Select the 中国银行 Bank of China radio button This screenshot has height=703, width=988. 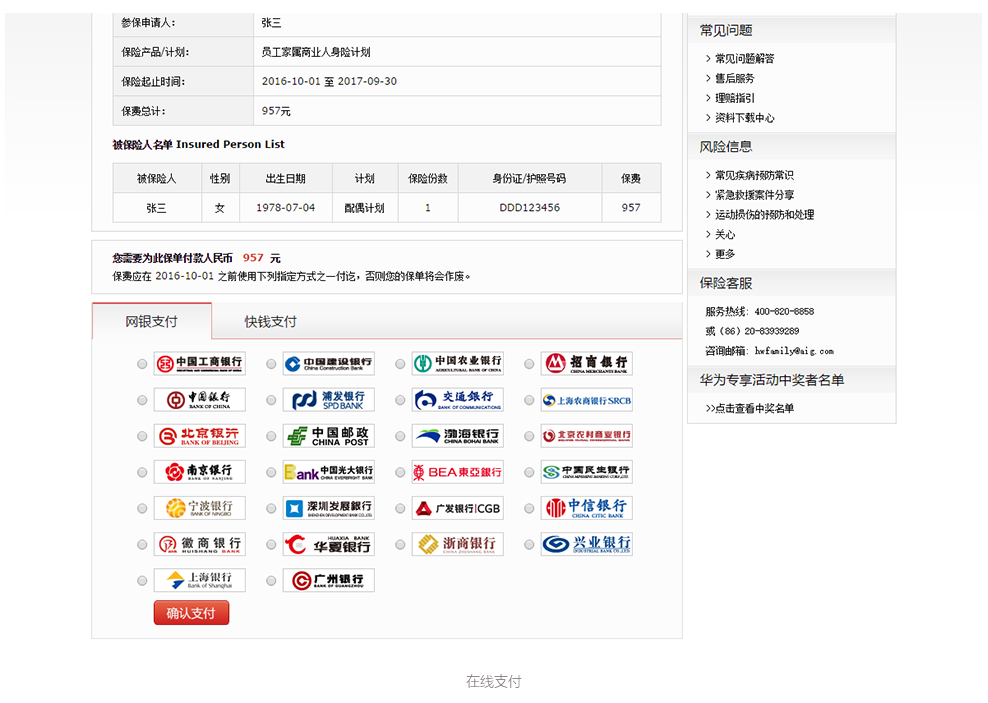(142, 401)
